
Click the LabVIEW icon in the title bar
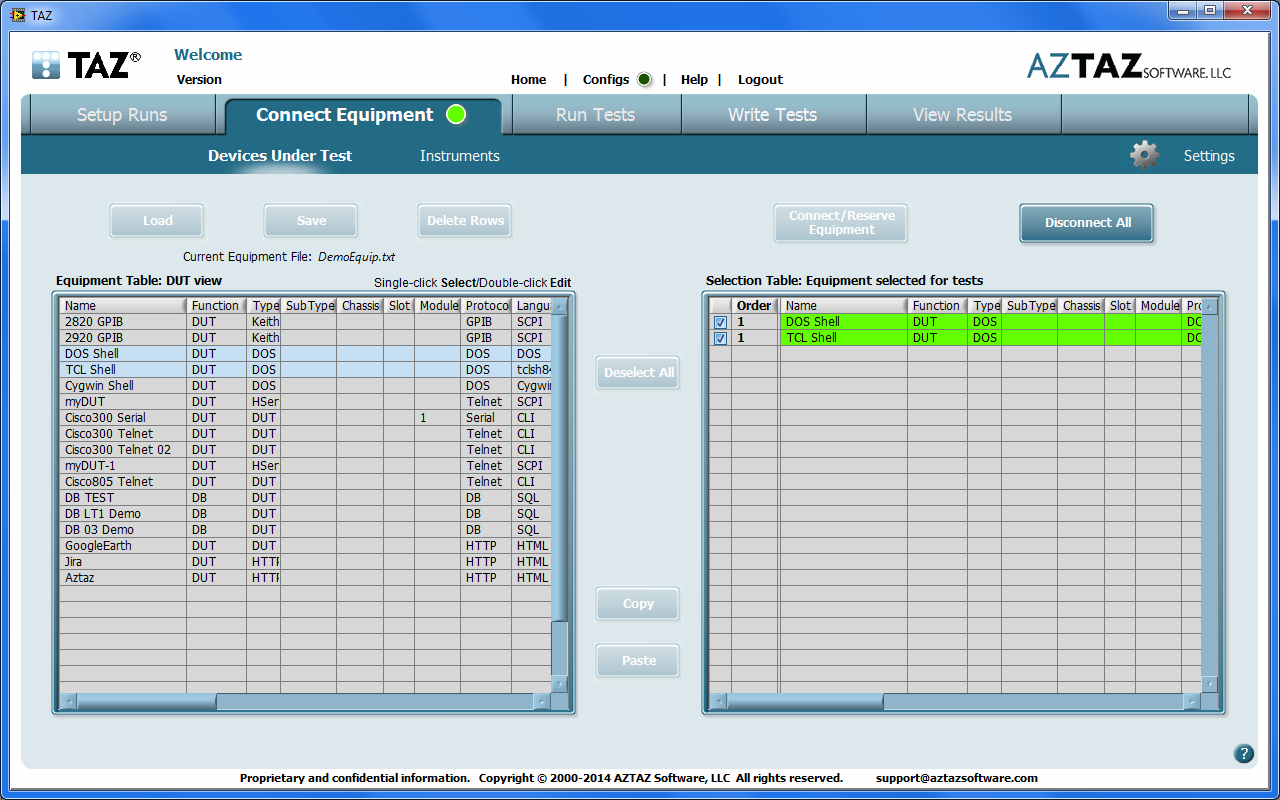tap(17, 15)
